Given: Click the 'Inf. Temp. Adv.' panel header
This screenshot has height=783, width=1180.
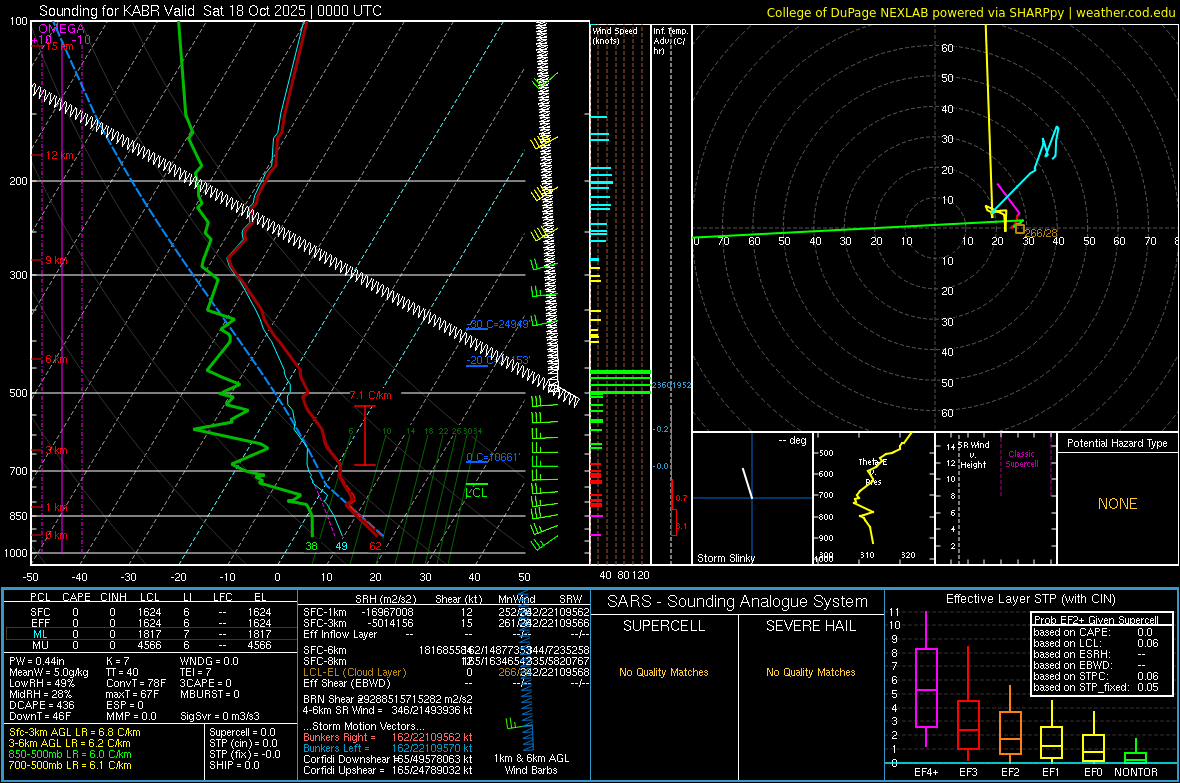Looking at the screenshot, I should click(x=670, y=41).
